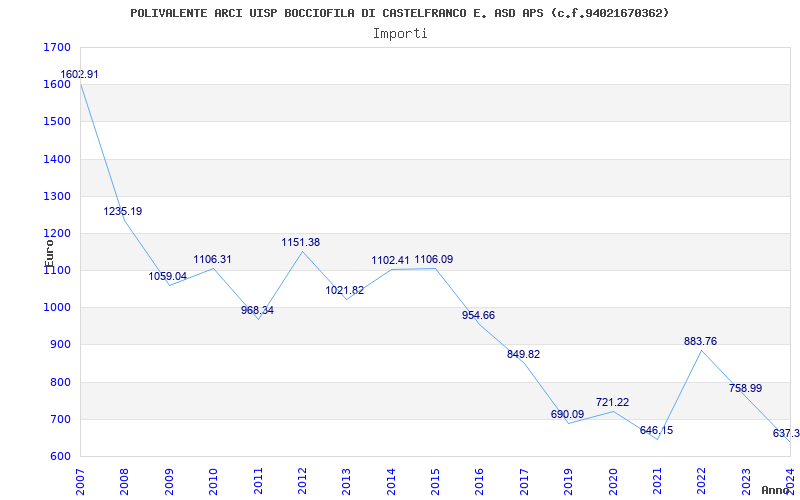
Task: Select the 1059.04 value label
Action: pyautogui.click(x=168, y=277)
